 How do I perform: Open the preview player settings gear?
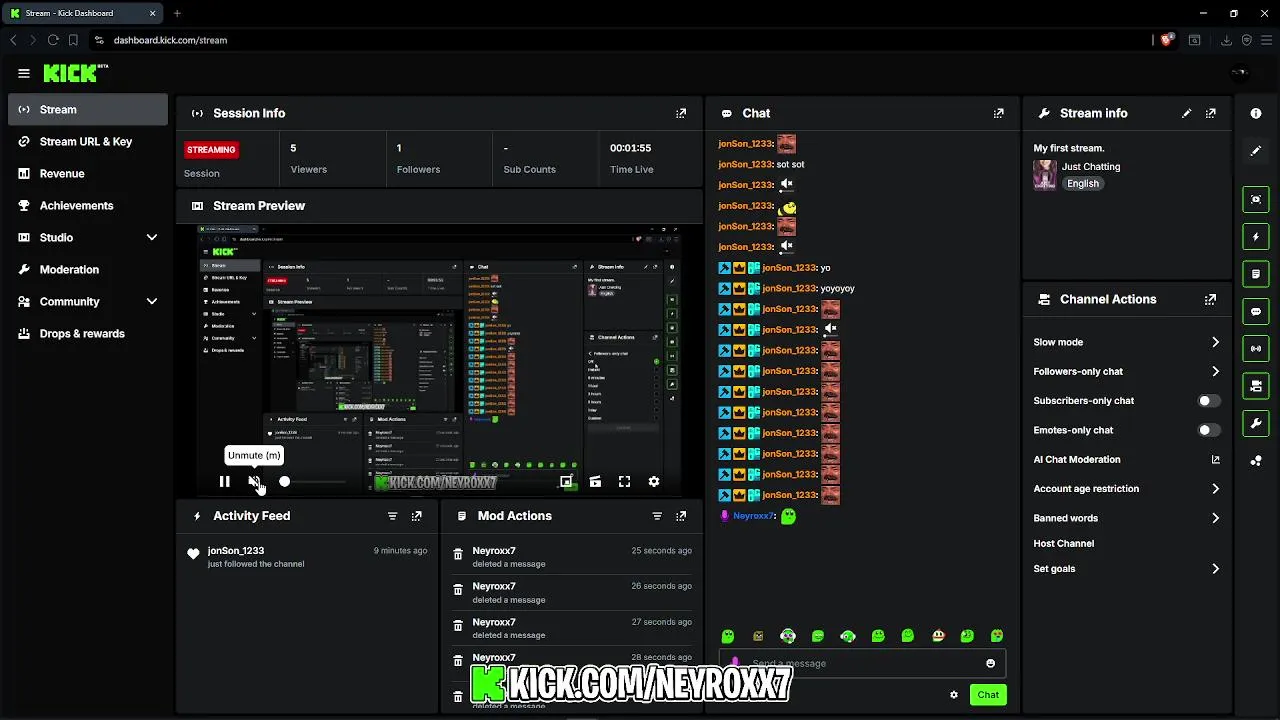[654, 482]
